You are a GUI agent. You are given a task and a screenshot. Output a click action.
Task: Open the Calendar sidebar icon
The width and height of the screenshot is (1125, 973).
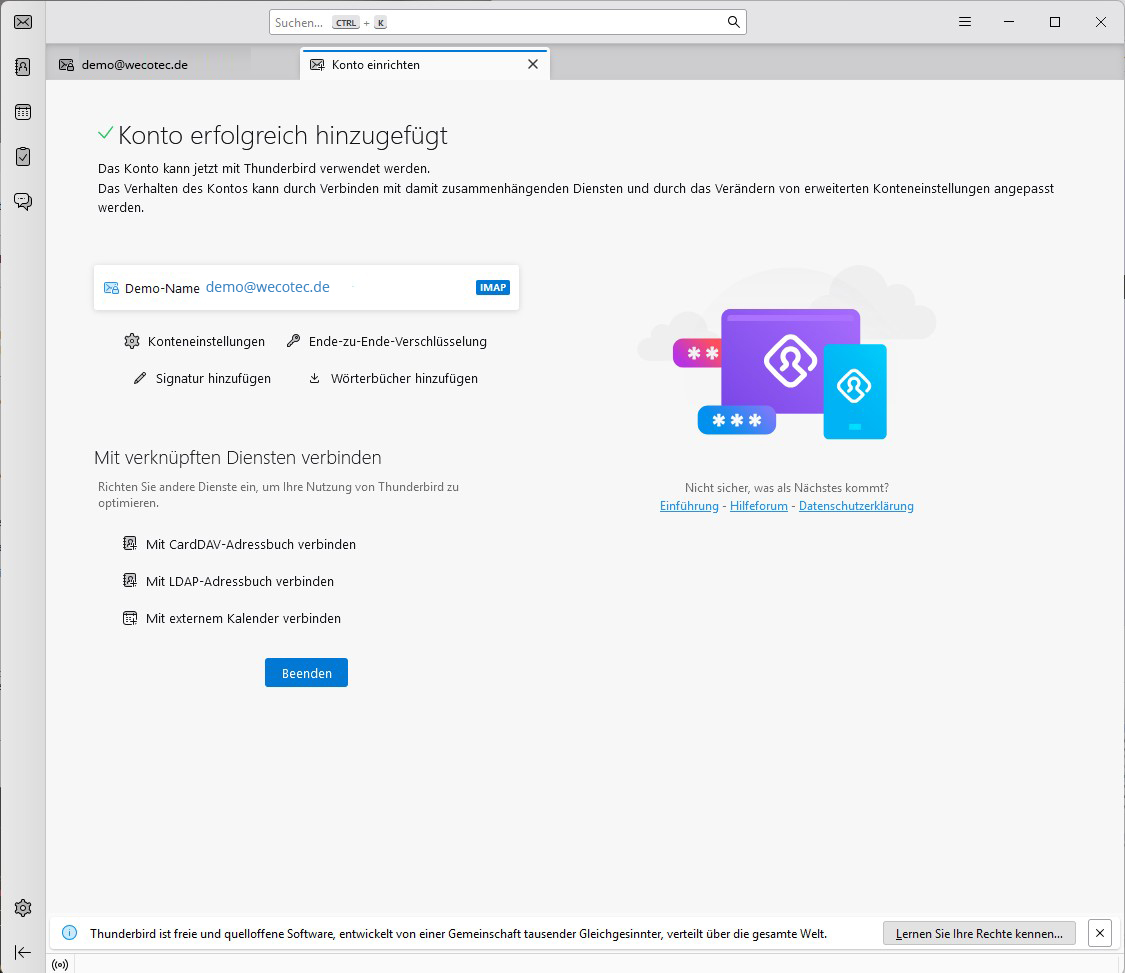tap(23, 112)
